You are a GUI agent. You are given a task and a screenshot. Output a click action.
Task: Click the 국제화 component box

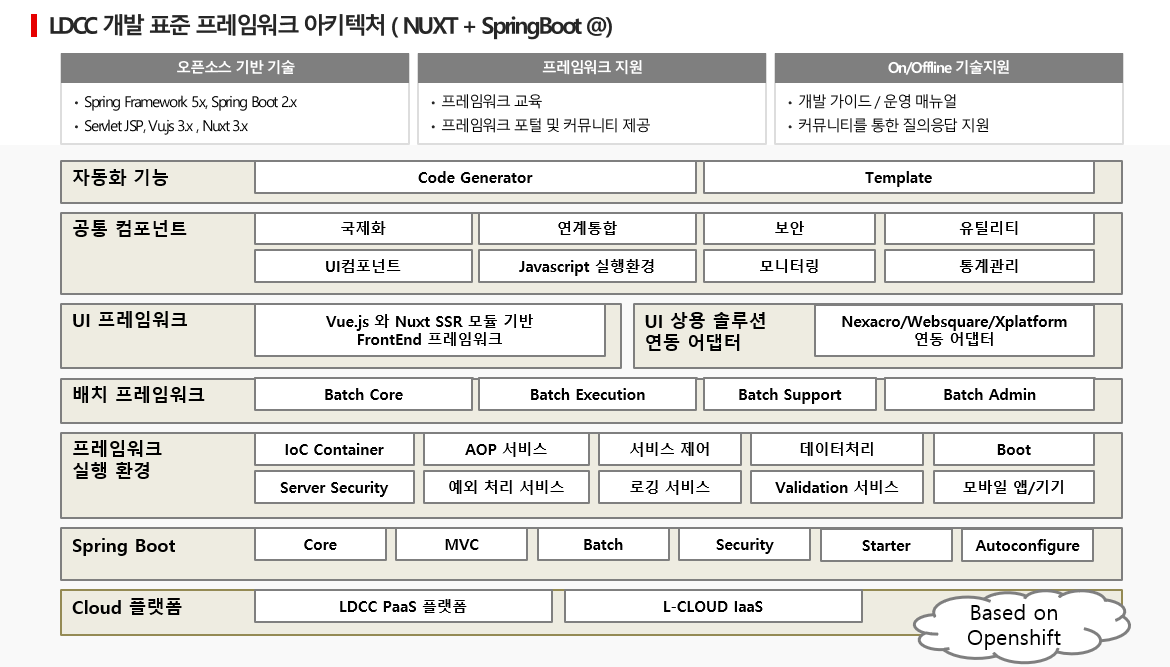point(363,228)
